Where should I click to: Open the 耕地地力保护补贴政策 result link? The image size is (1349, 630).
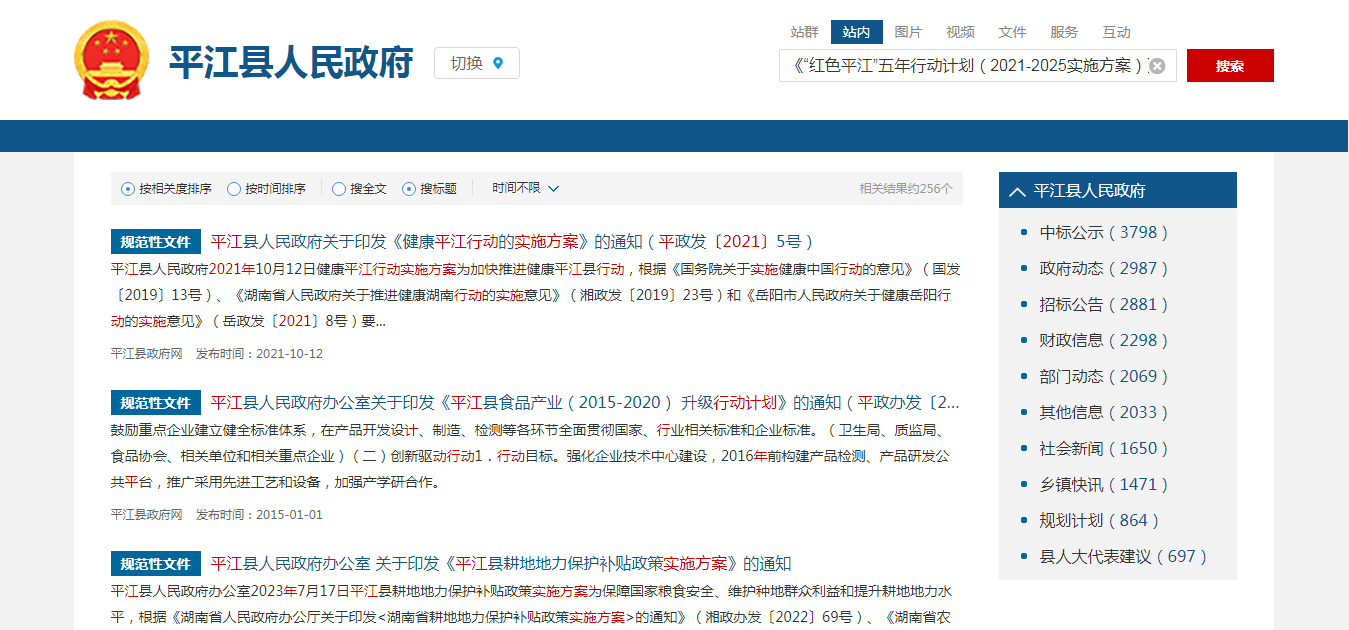tap(500, 563)
